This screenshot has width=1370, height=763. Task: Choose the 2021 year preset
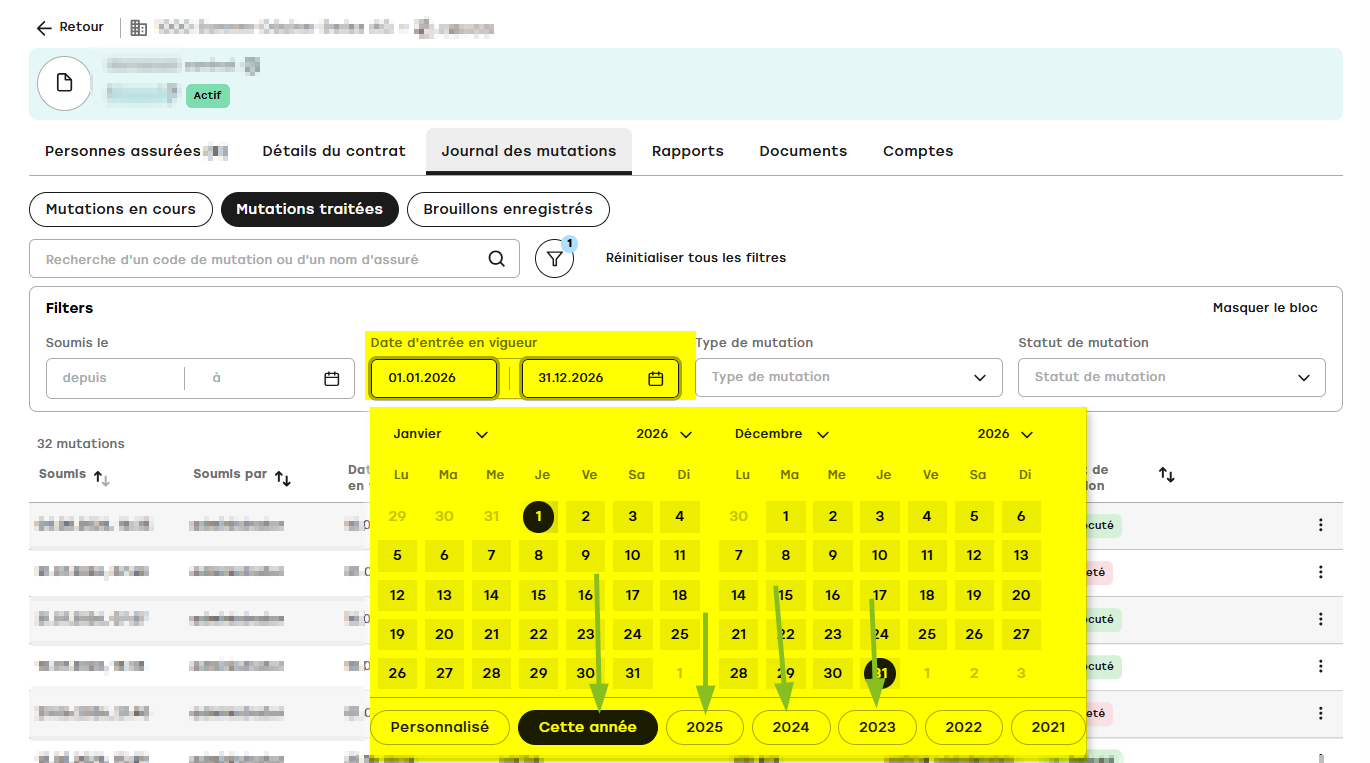[x=1048, y=727]
